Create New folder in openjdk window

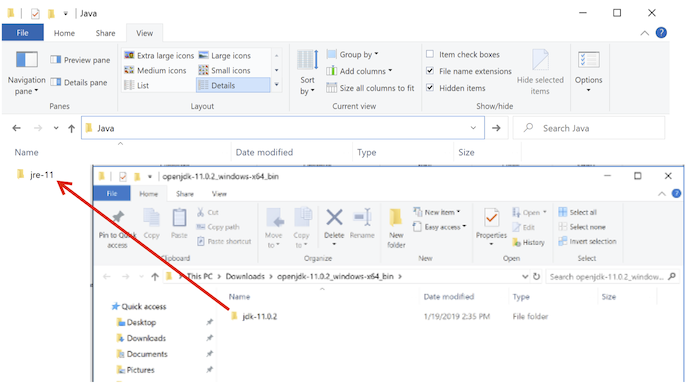(x=396, y=228)
